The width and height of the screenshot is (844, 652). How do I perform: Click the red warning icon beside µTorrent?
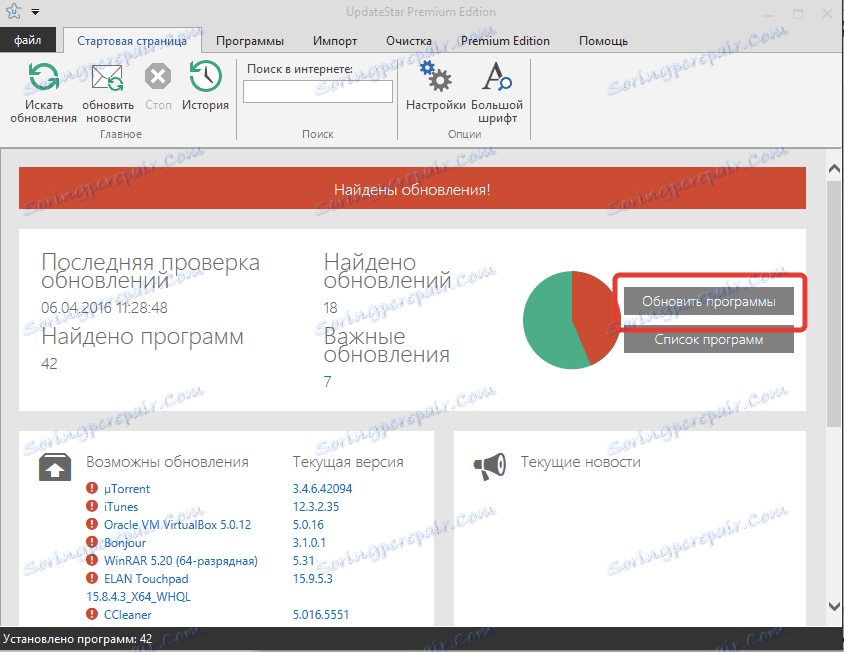click(92, 488)
